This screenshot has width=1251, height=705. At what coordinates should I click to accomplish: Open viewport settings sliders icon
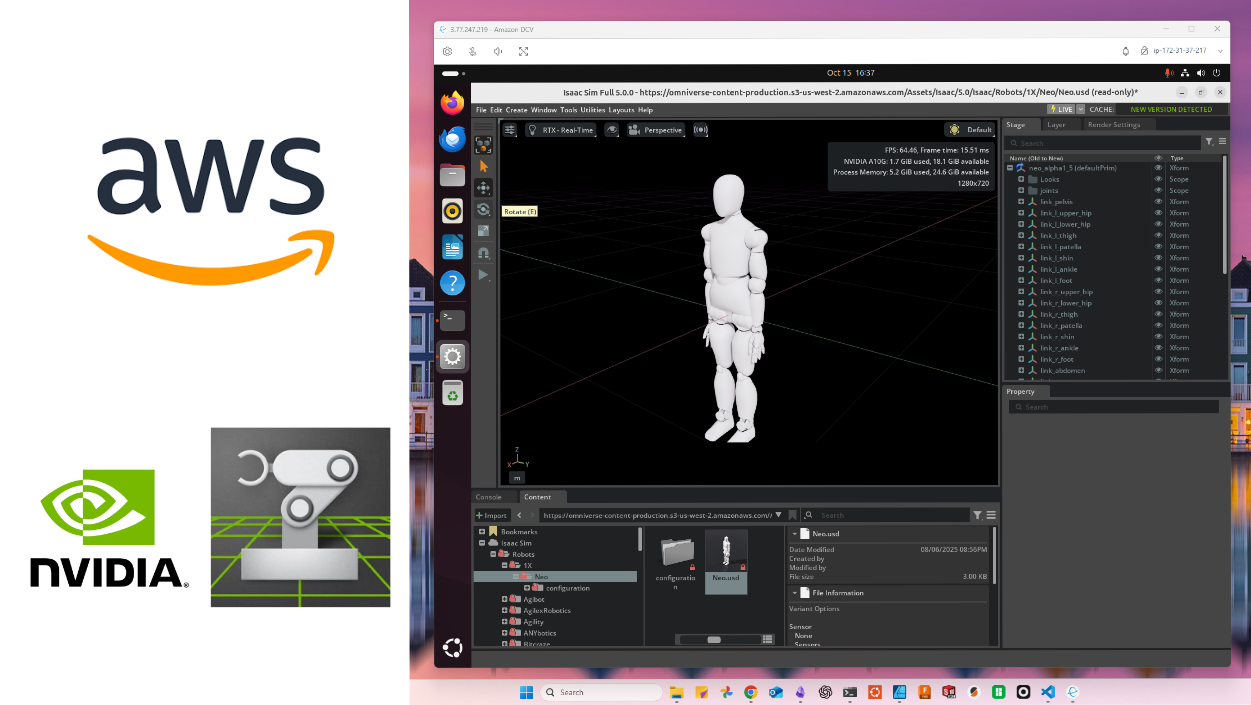click(510, 130)
